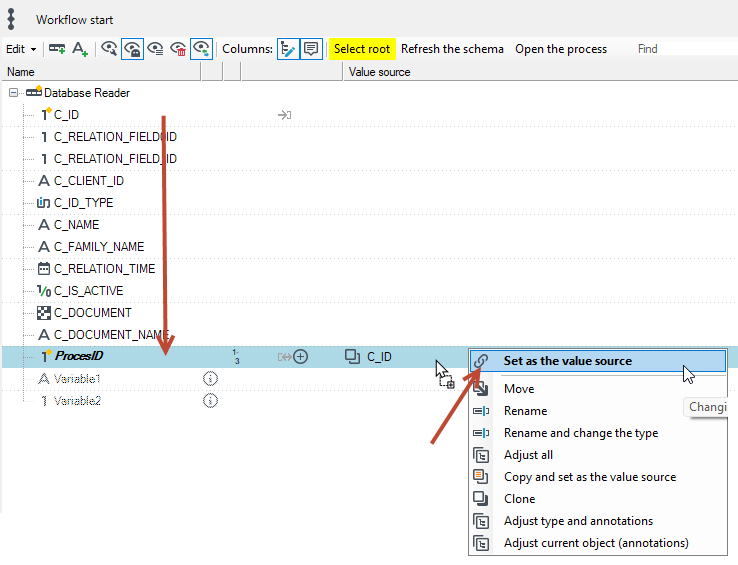
Task: Click the bracket-arrow icon on ProcesID row
Action: click(284, 357)
